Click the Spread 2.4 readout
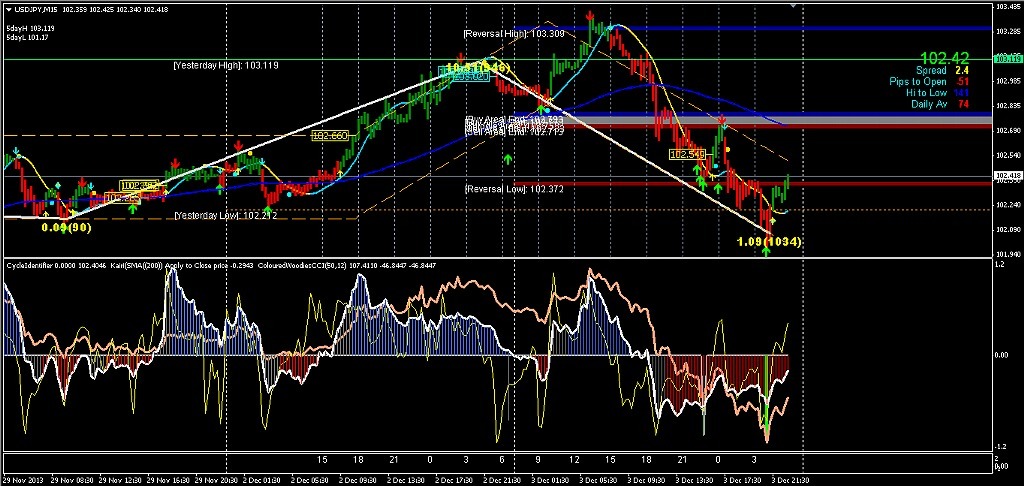The width and height of the screenshot is (1024, 486). pyautogui.click(x=942, y=71)
